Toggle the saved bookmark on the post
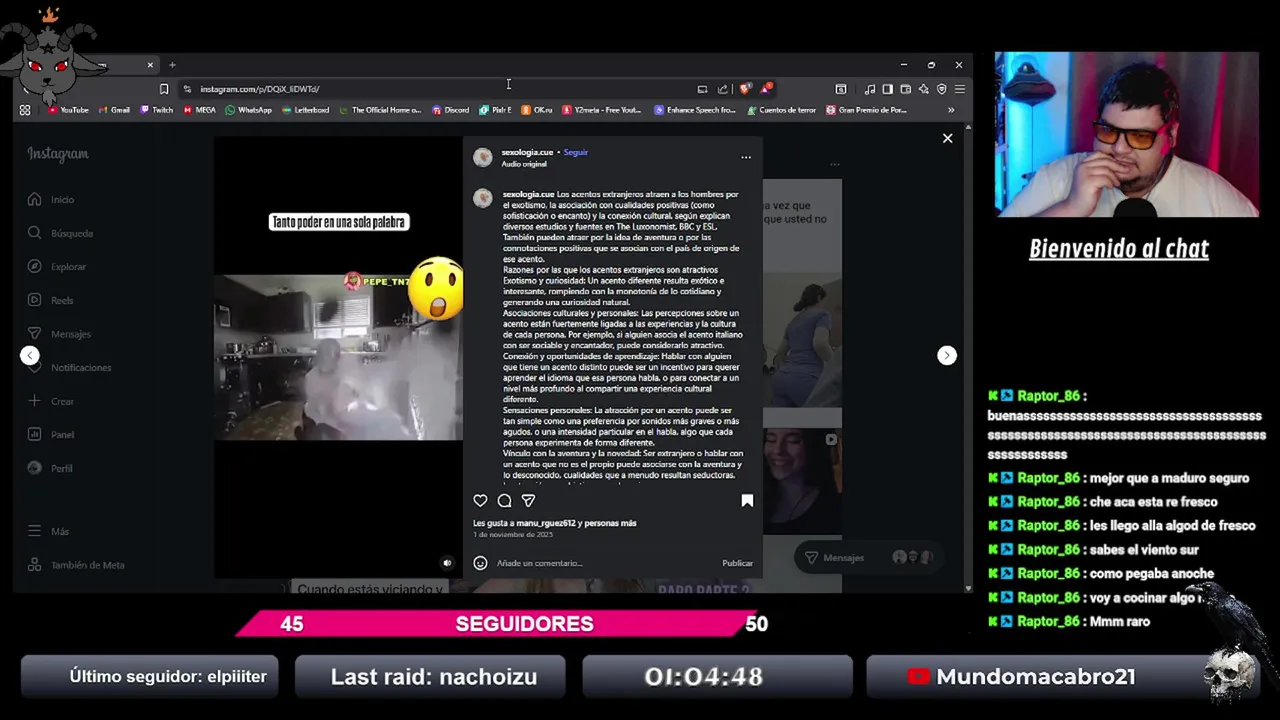 pyautogui.click(x=747, y=501)
